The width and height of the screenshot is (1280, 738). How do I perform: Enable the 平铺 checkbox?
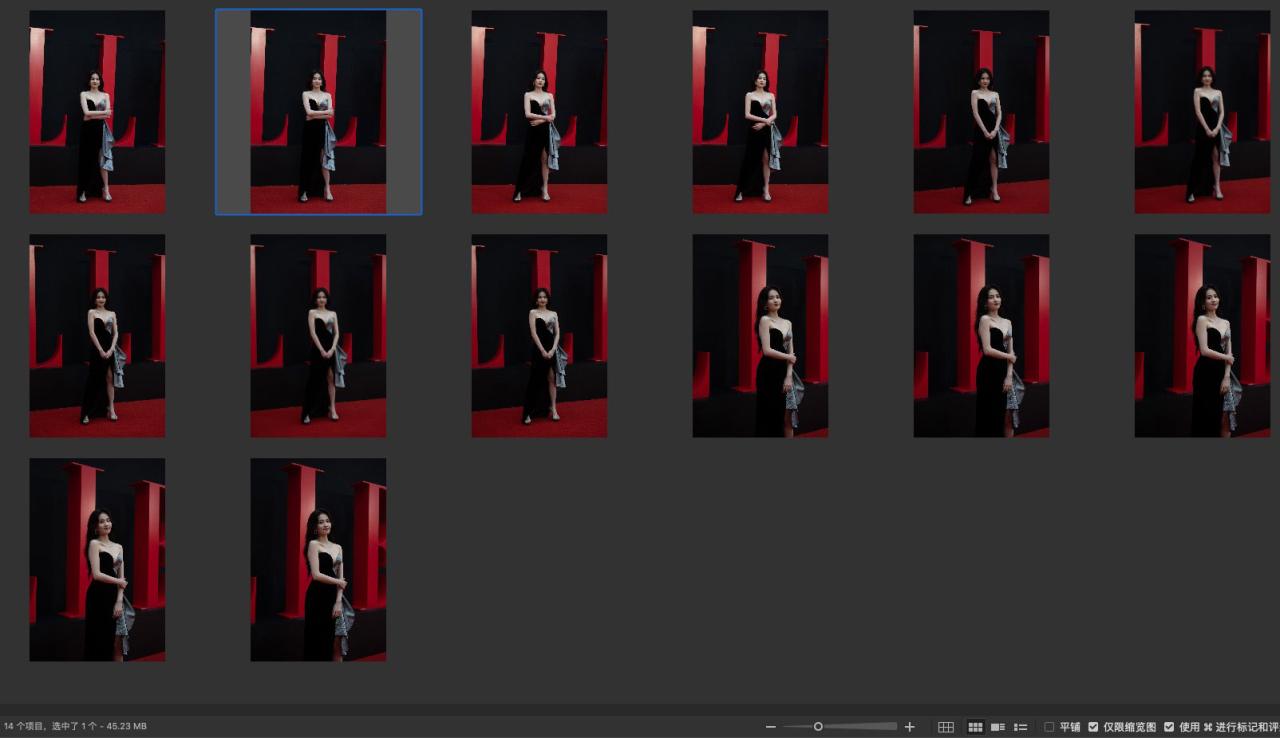pyautogui.click(x=1049, y=727)
